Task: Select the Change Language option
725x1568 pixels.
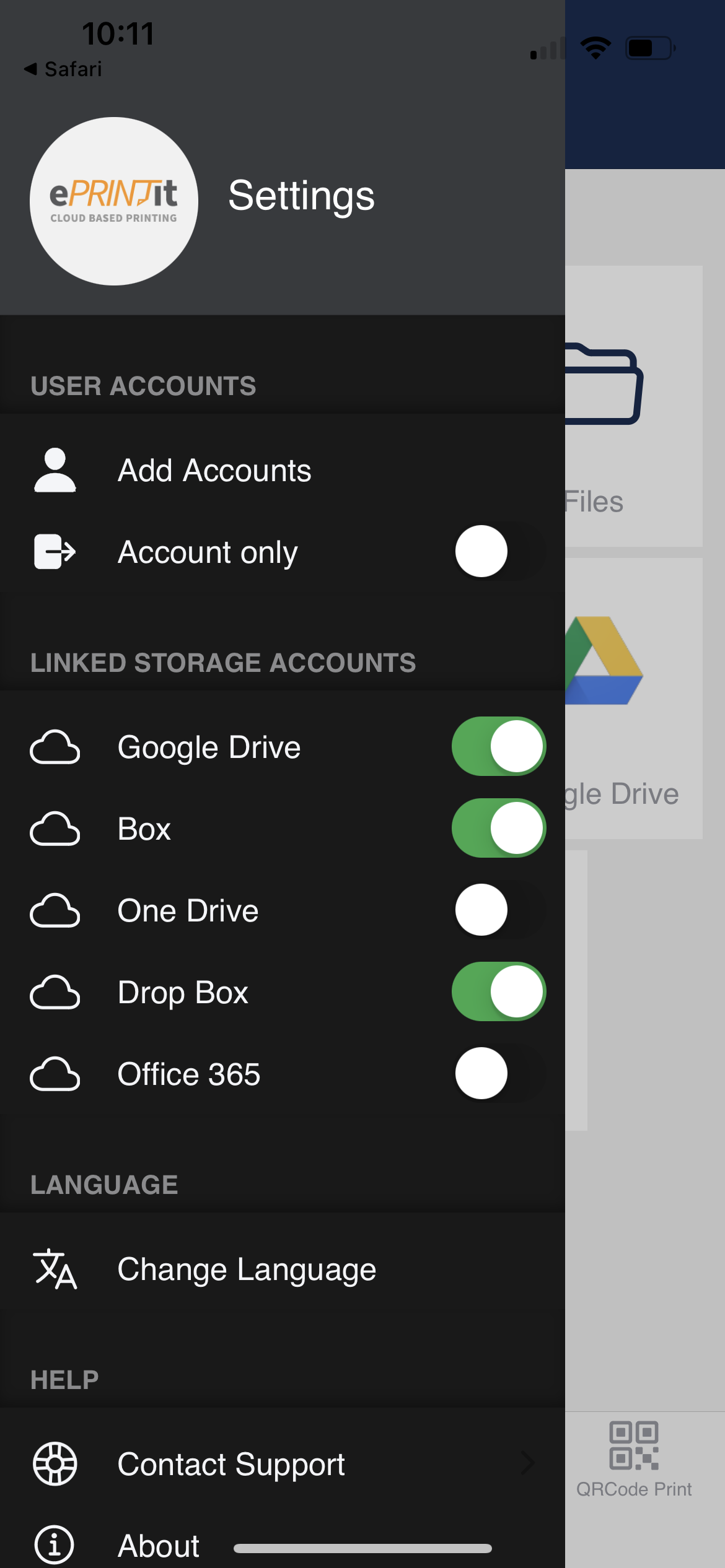Action: [x=247, y=1270]
